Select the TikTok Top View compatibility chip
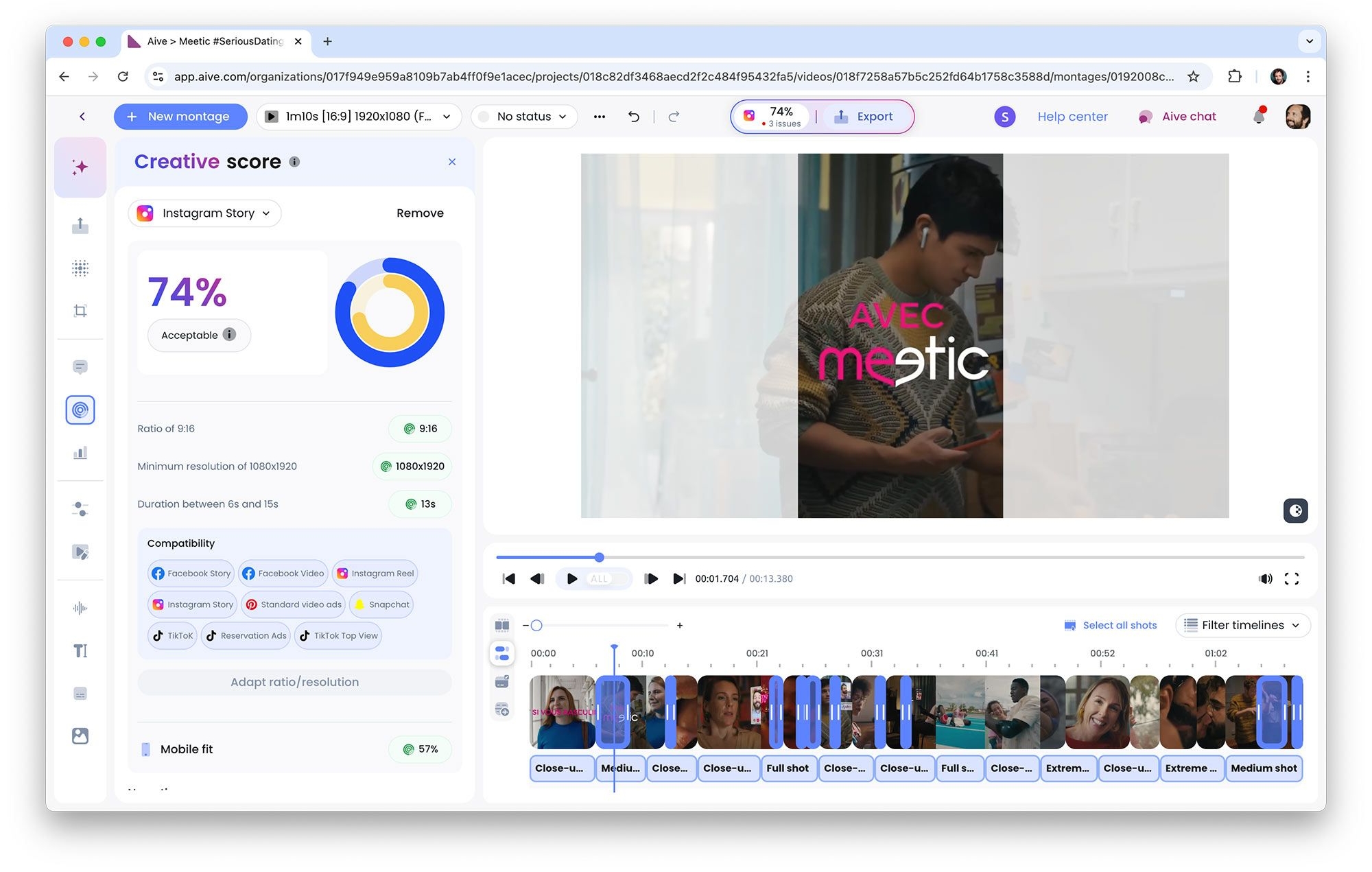The image size is (1372, 872). coord(338,635)
